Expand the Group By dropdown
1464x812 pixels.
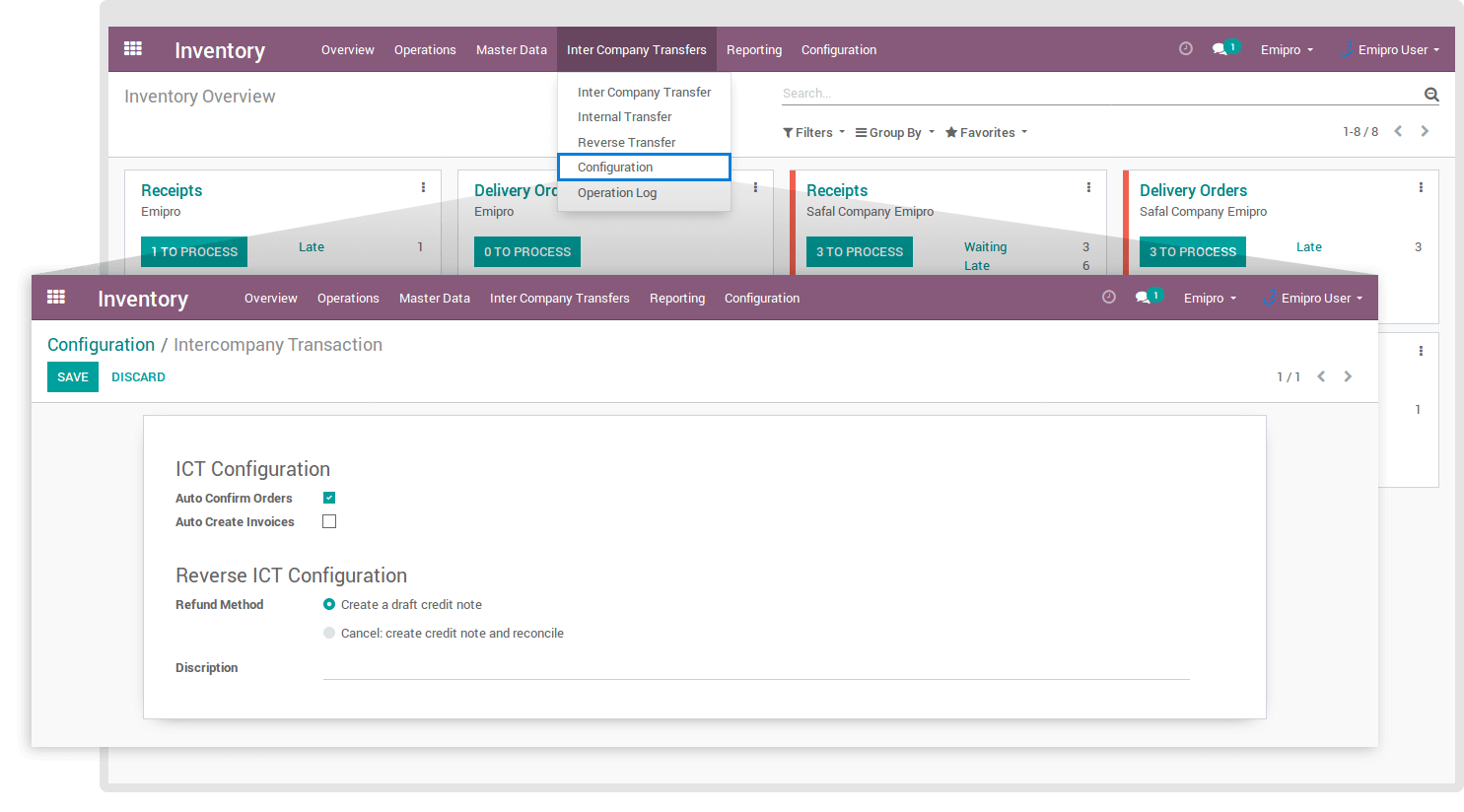[x=894, y=133]
